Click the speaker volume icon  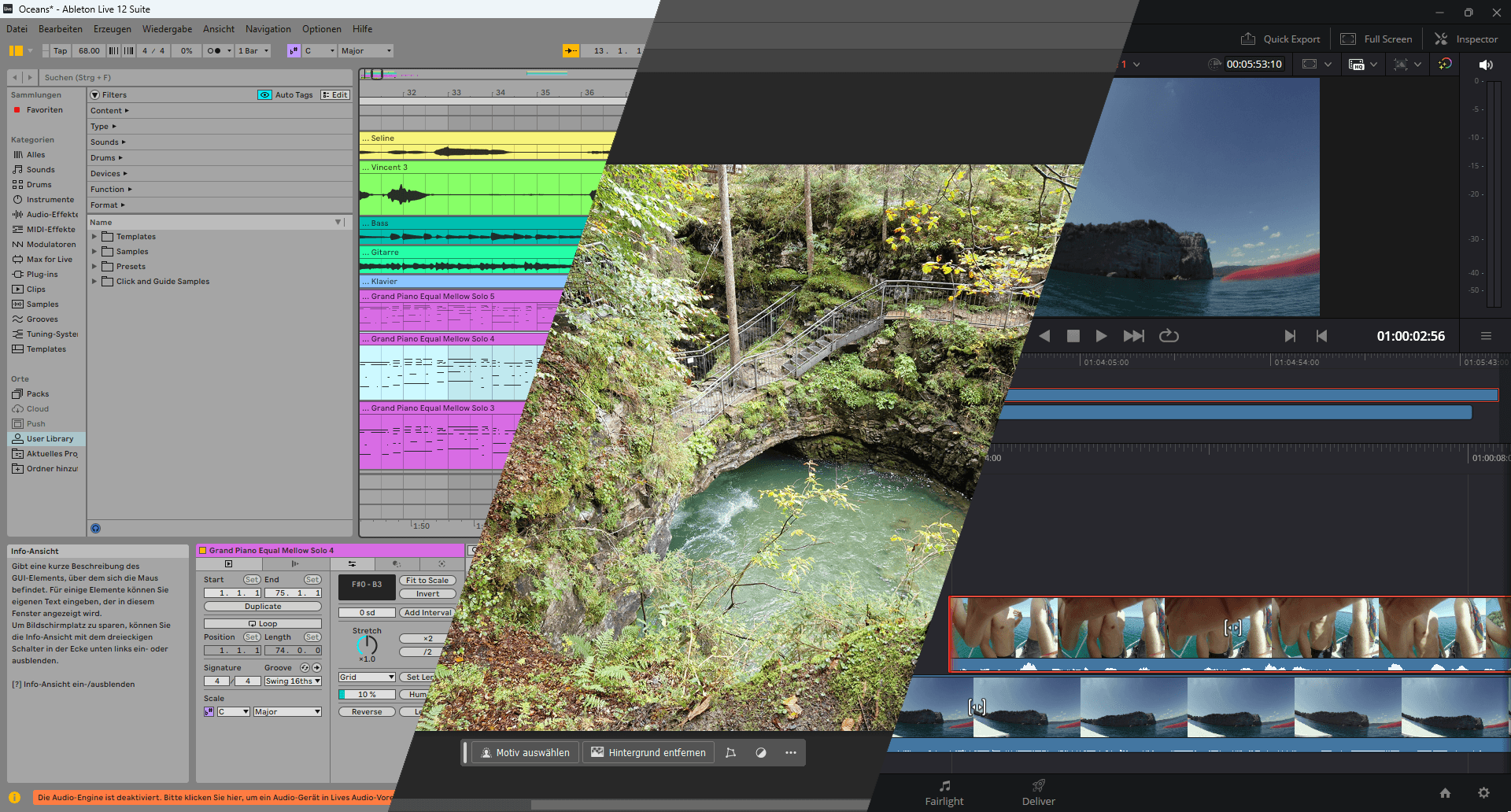coord(1485,65)
